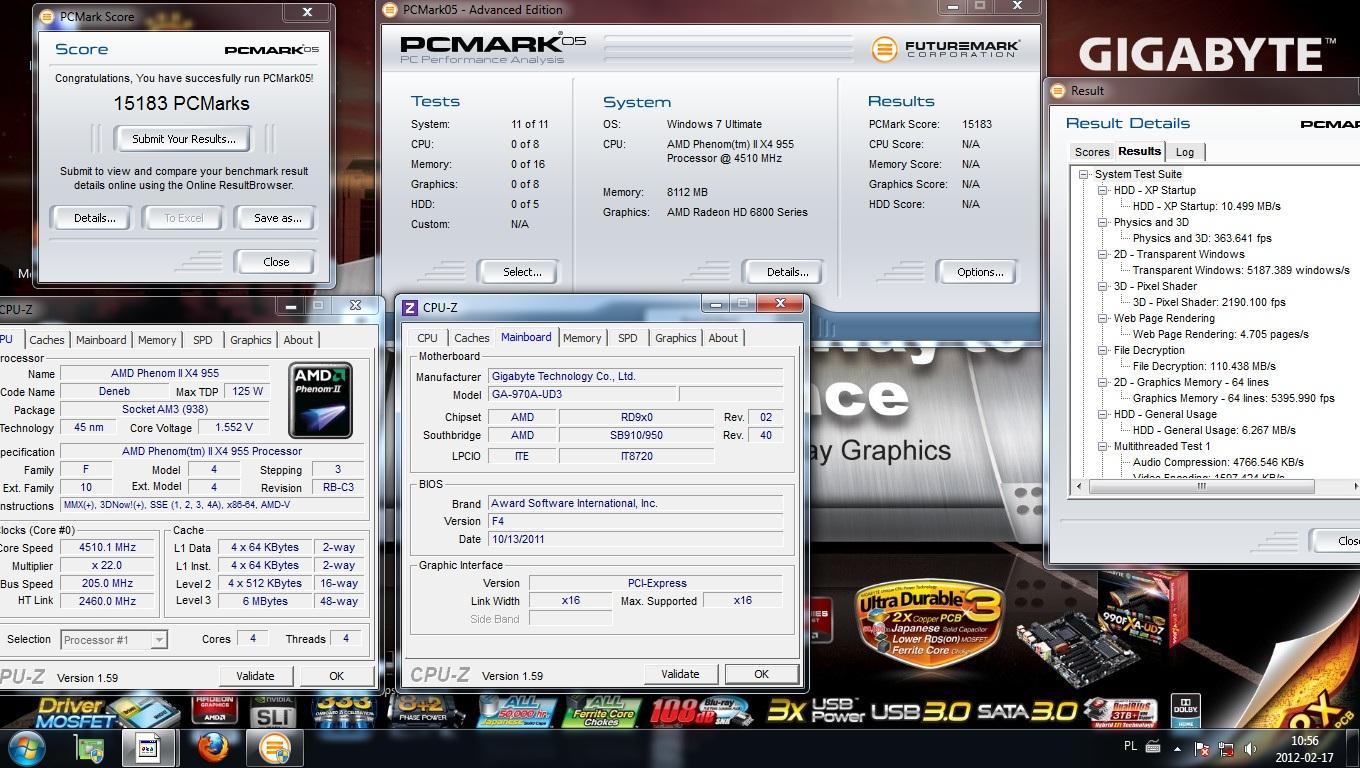Click the orange icon in Result window title

click(1058, 90)
